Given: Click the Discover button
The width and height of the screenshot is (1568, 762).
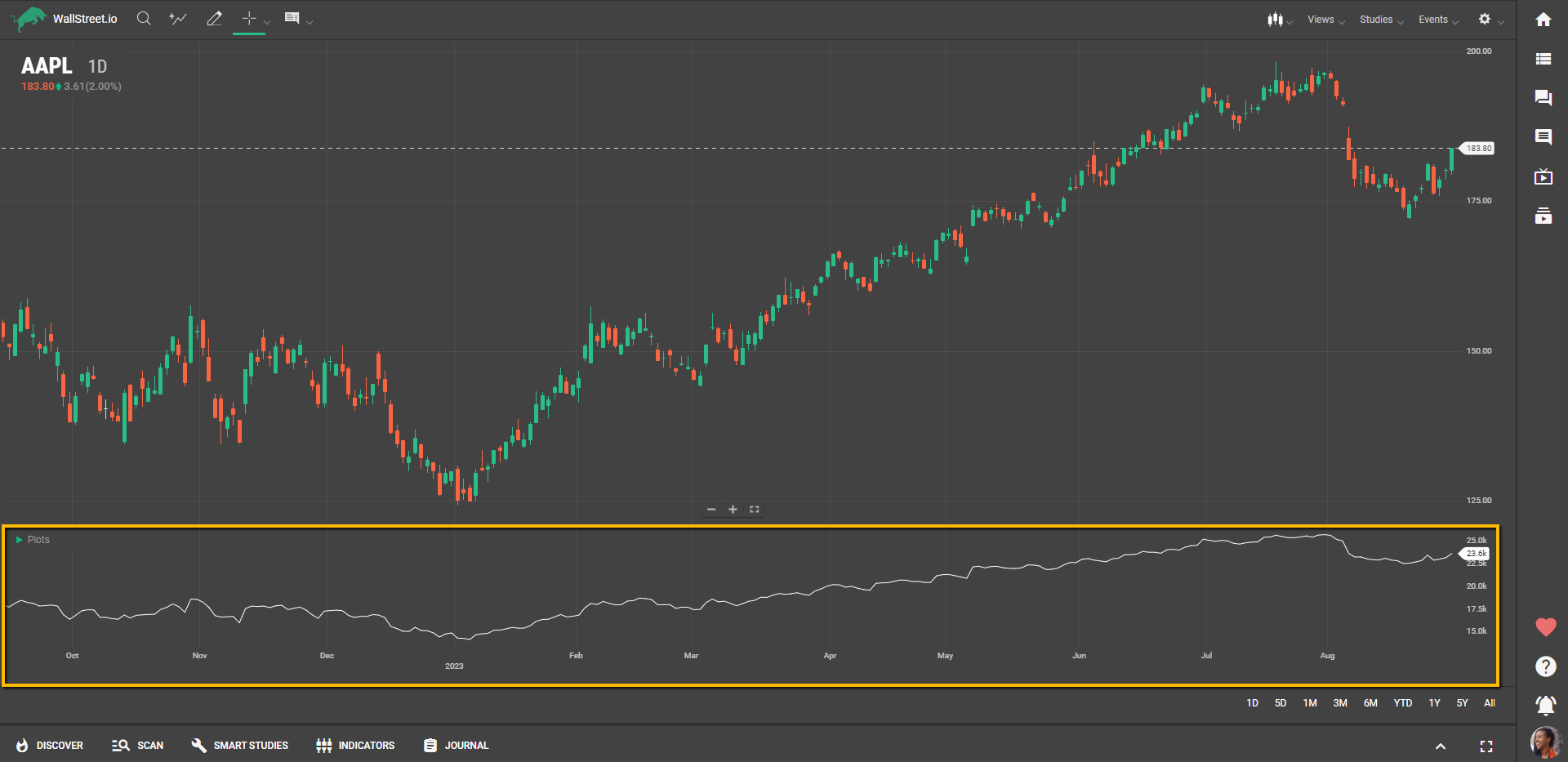Looking at the screenshot, I should pyautogui.click(x=50, y=746).
